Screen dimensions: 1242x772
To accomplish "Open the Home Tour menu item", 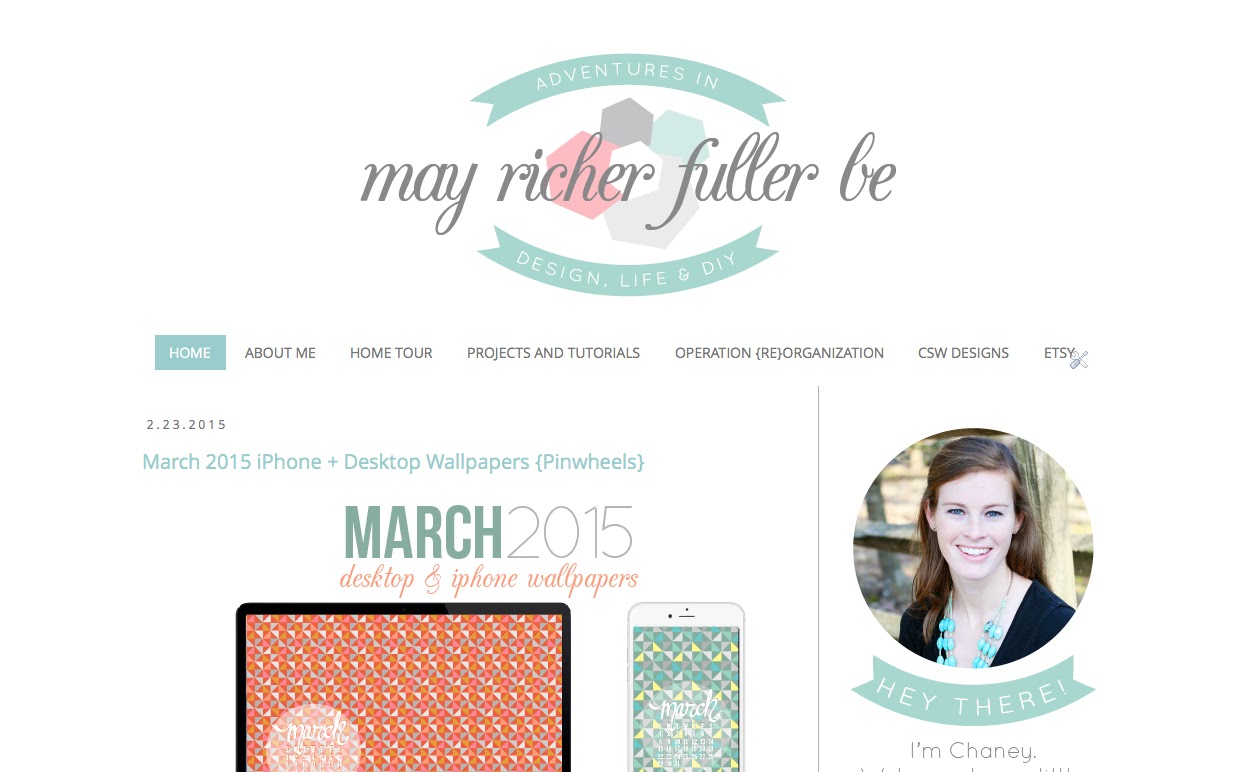I will [x=391, y=353].
